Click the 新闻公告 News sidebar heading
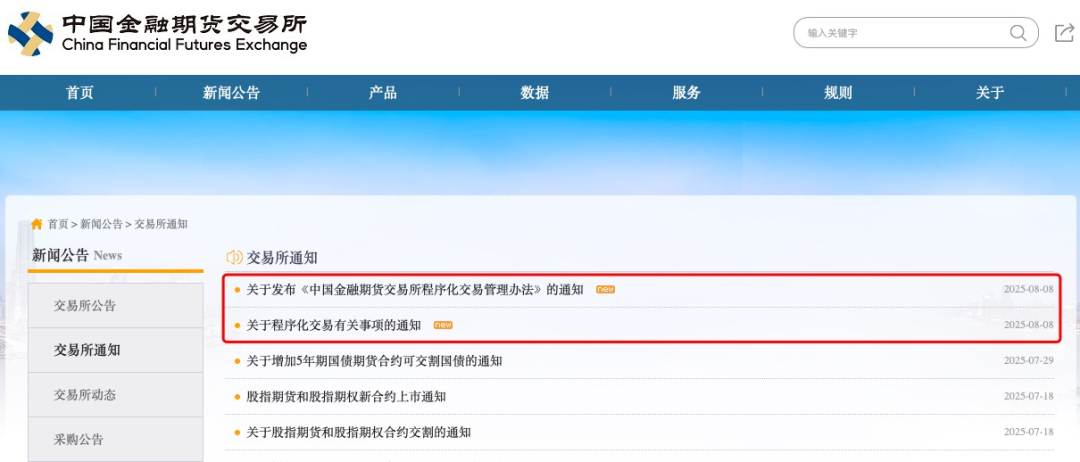 [77, 255]
